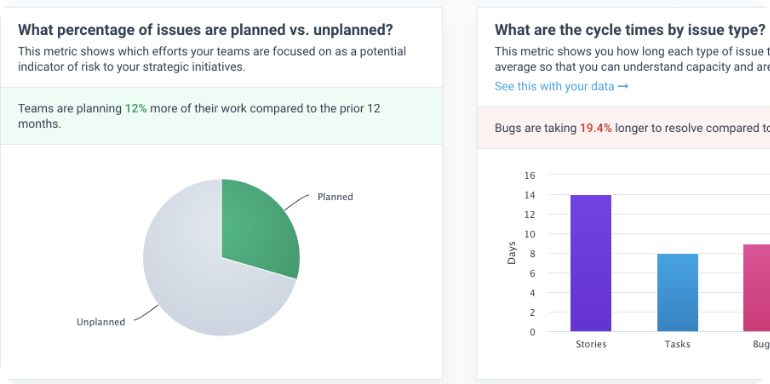Open the 'See this with your data' link
This screenshot has width=770, height=384.
(x=561, y=86)
